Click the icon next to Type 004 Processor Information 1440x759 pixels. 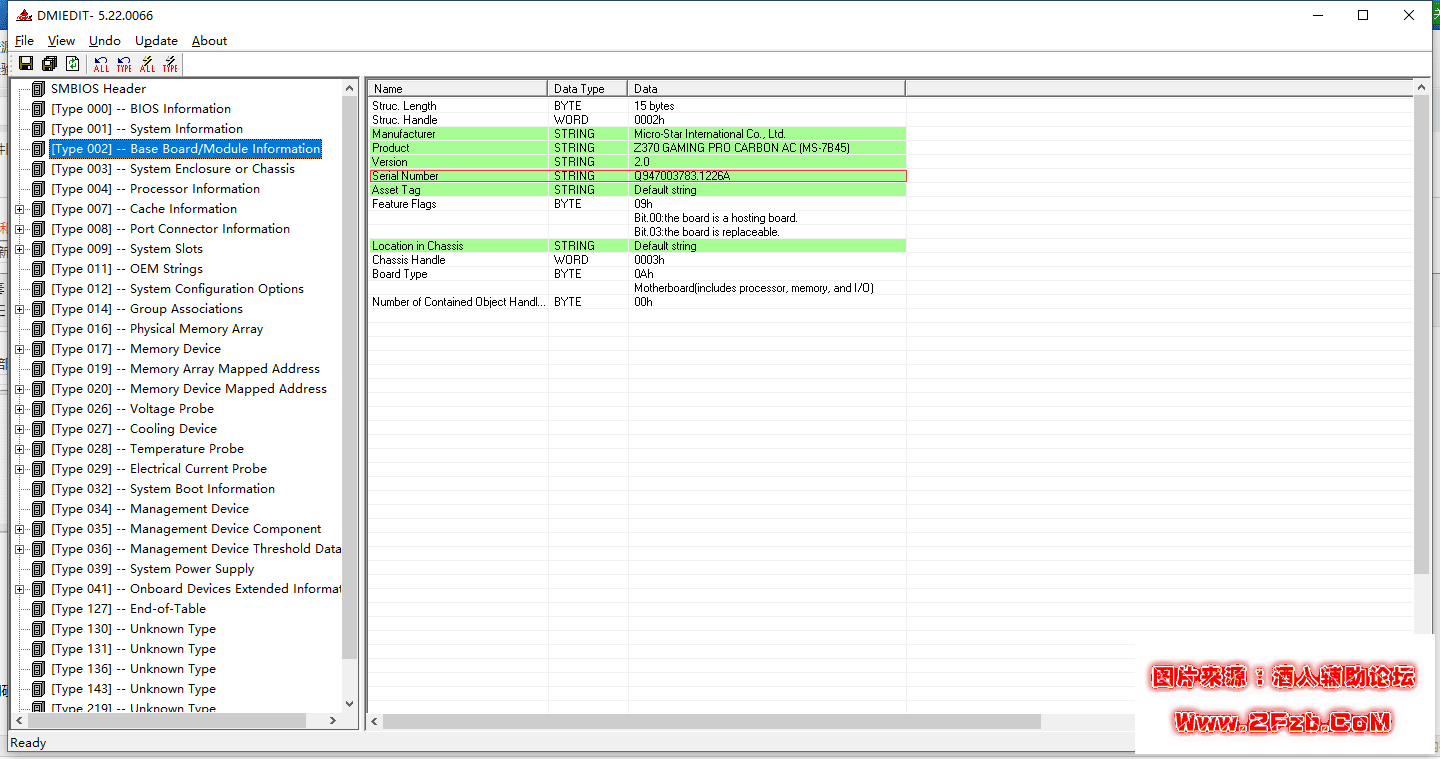38,189
